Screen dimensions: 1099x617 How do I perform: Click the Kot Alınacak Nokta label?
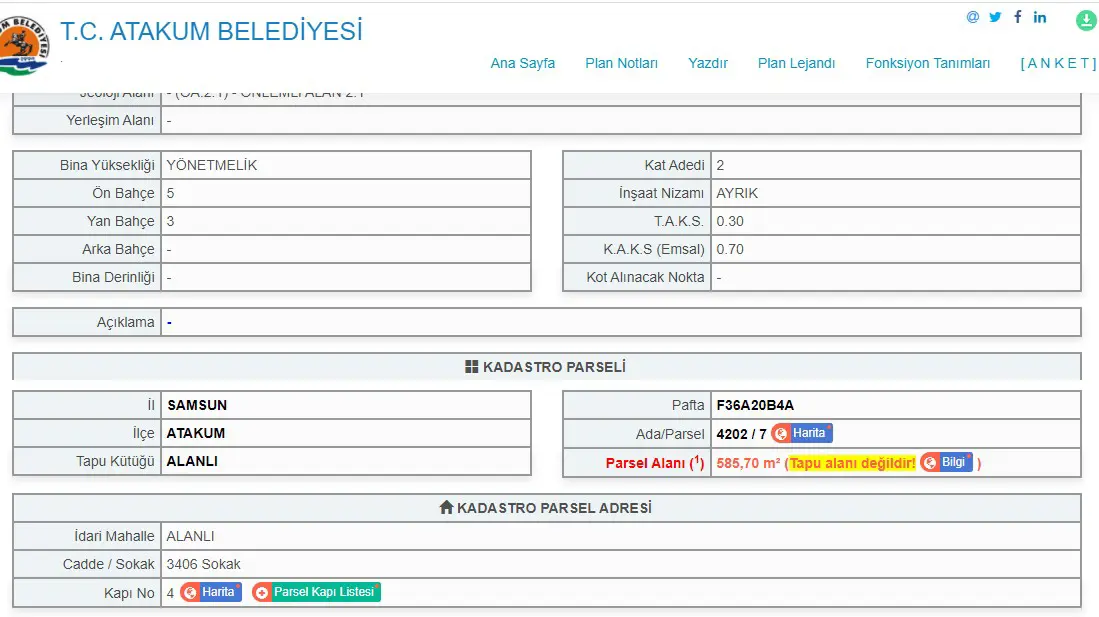tap(646, 278)
